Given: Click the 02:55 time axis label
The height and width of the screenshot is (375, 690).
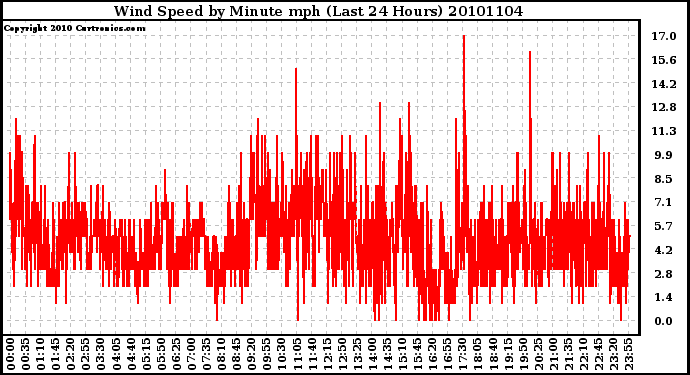Looking at the screenshot, I should coord(86,355).
